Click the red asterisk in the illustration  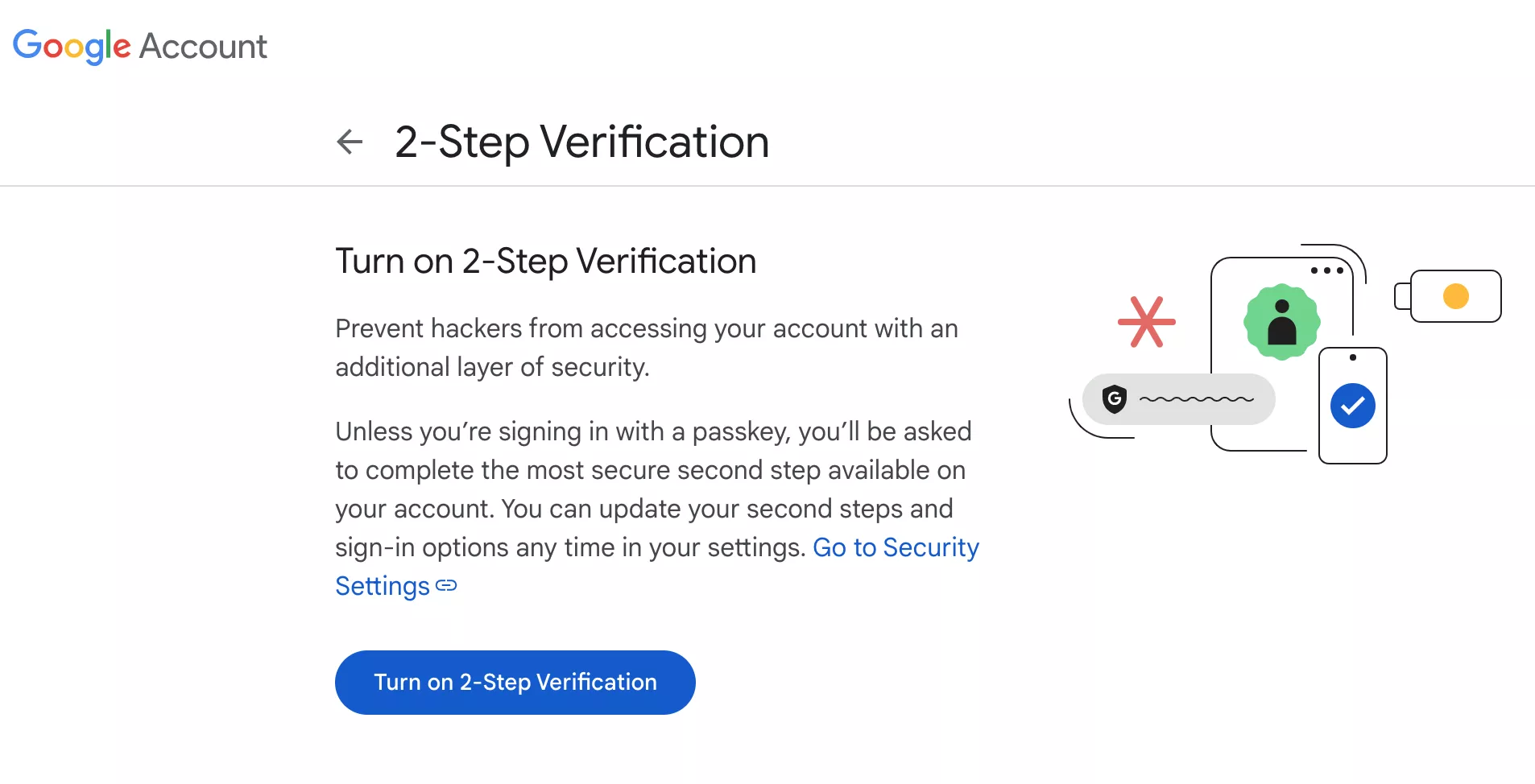[1146, 322]
